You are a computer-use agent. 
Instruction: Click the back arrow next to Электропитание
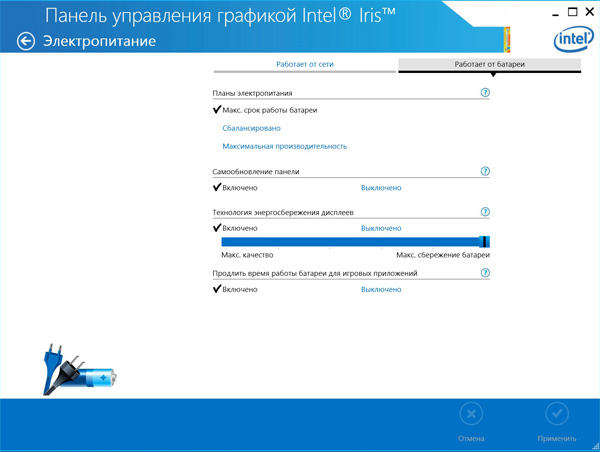[x=26, y=41]
